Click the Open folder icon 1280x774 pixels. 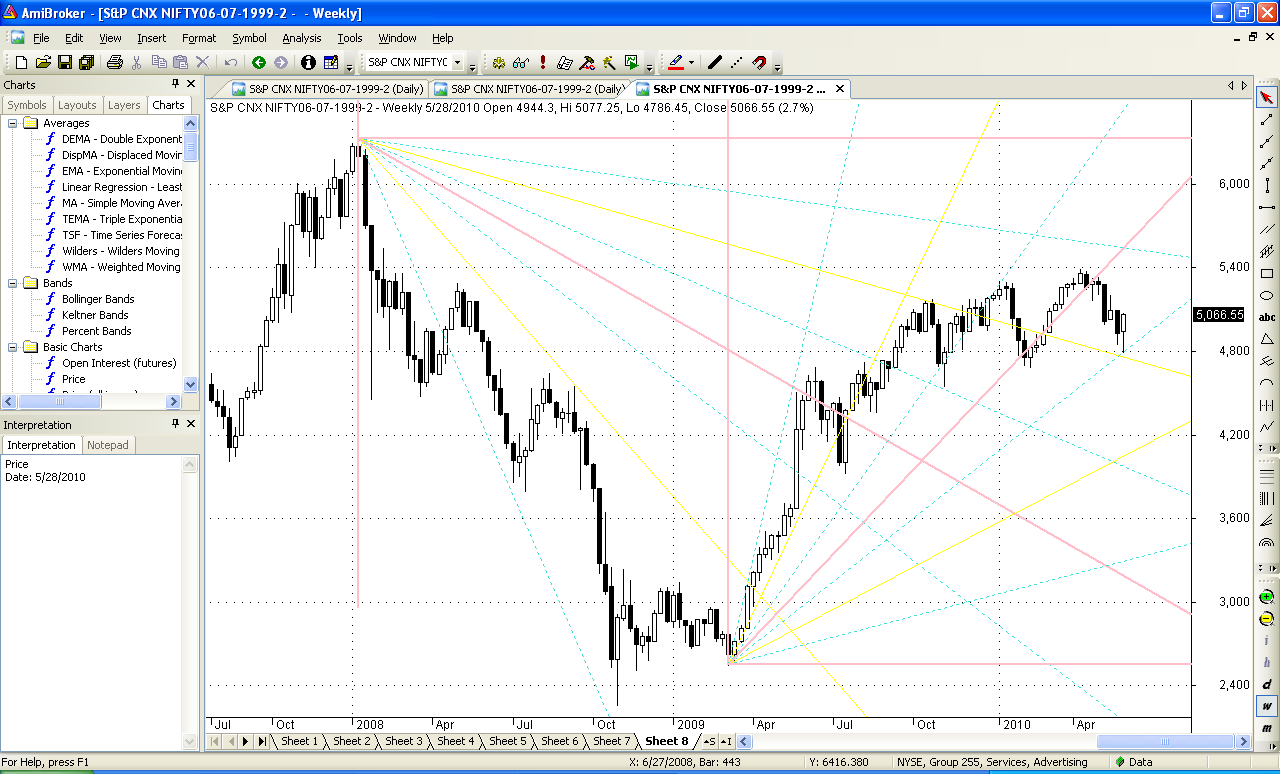43,62
